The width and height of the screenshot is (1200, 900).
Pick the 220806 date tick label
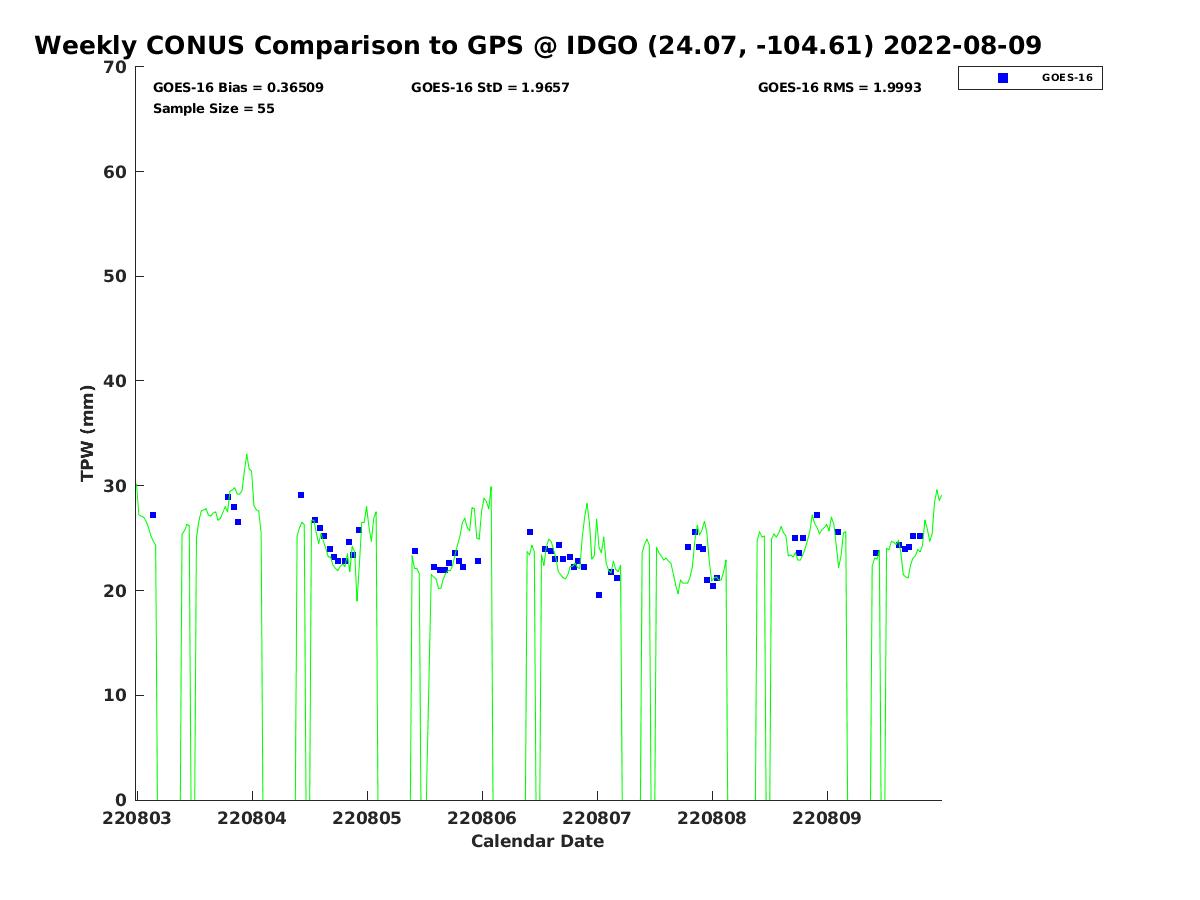coord(482,818)
